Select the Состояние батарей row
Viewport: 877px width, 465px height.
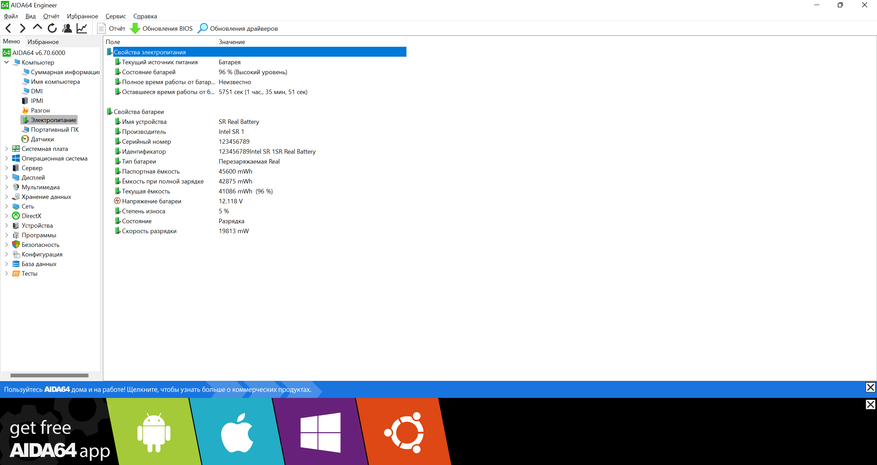(x=256, y=72)
